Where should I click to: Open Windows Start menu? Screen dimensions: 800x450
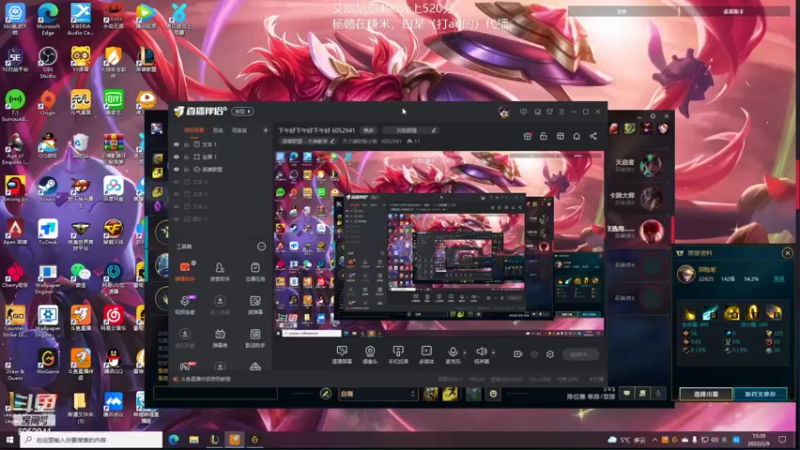click(x=10, y=439)
